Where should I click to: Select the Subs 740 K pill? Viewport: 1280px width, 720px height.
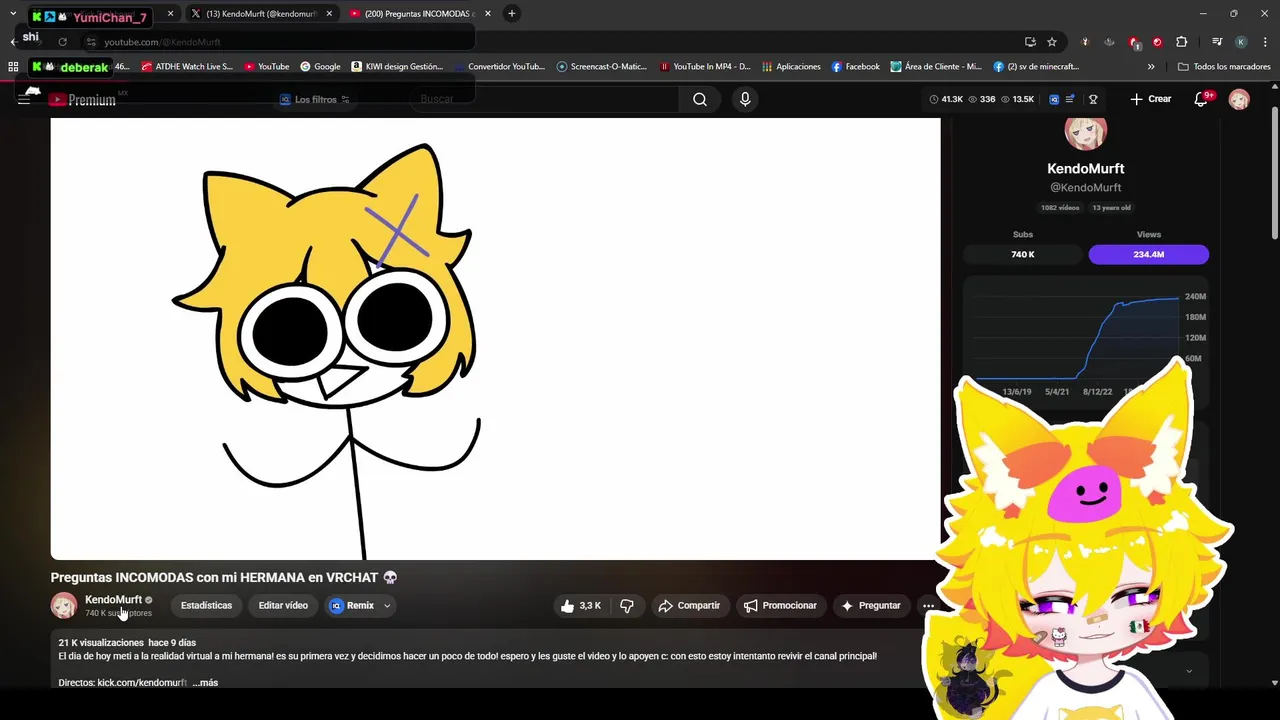[x=1022, y=254]
